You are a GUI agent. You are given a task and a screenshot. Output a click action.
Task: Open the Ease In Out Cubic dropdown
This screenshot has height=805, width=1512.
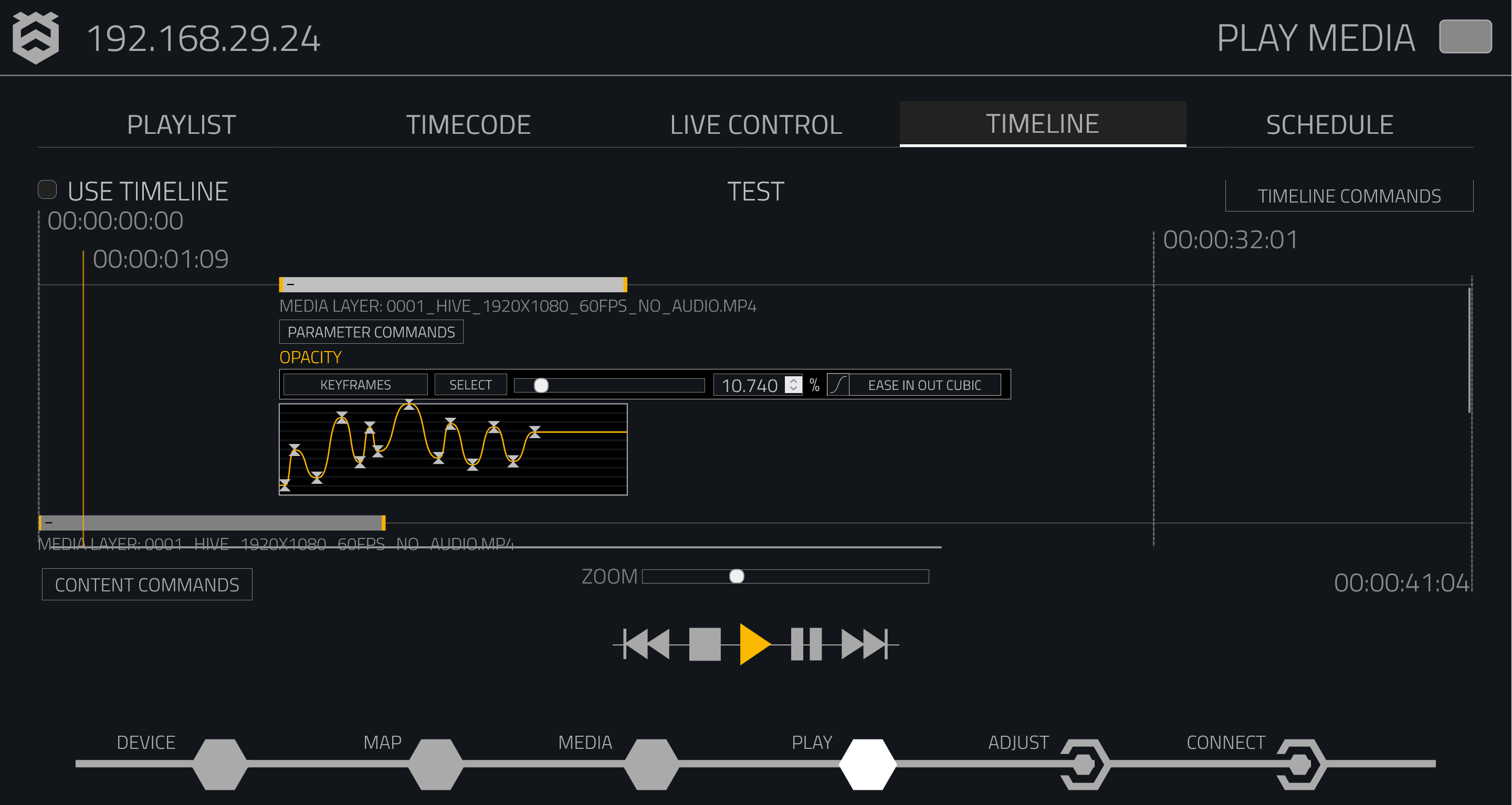pos(925,385)
